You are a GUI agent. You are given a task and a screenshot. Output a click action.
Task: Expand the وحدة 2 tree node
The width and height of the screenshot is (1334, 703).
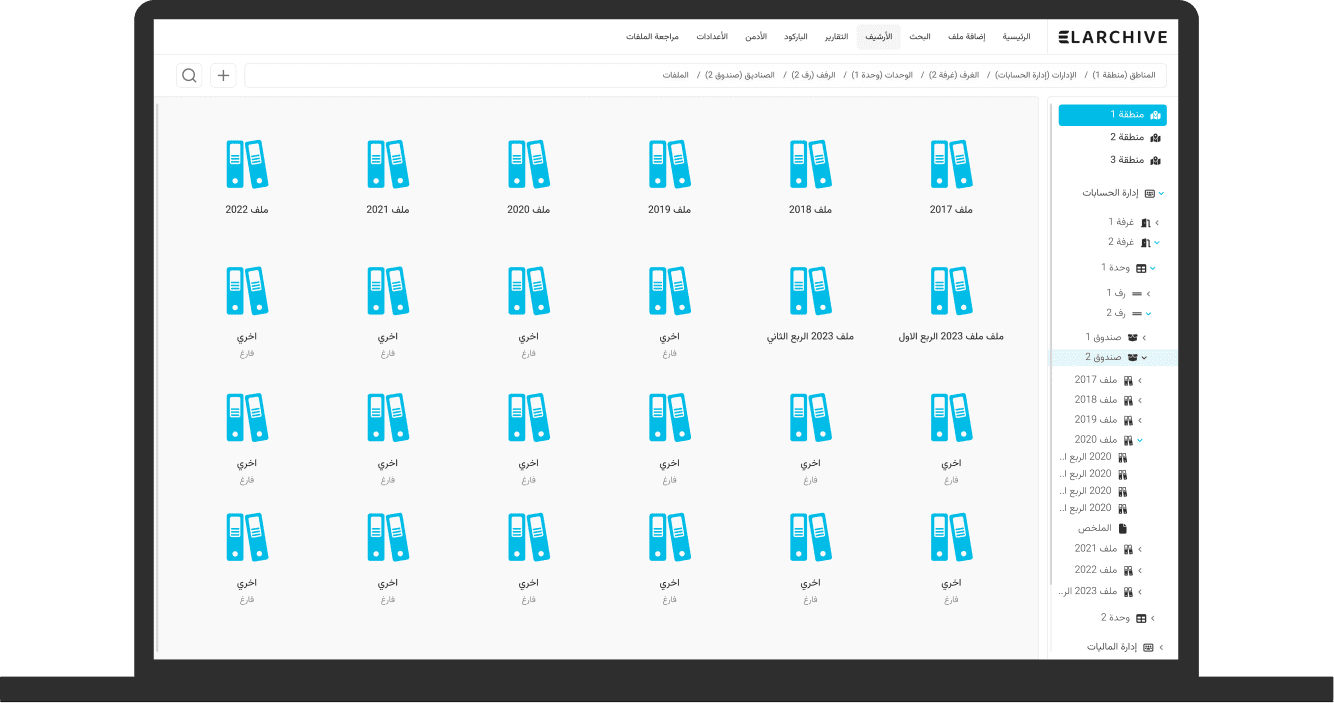1153,619
